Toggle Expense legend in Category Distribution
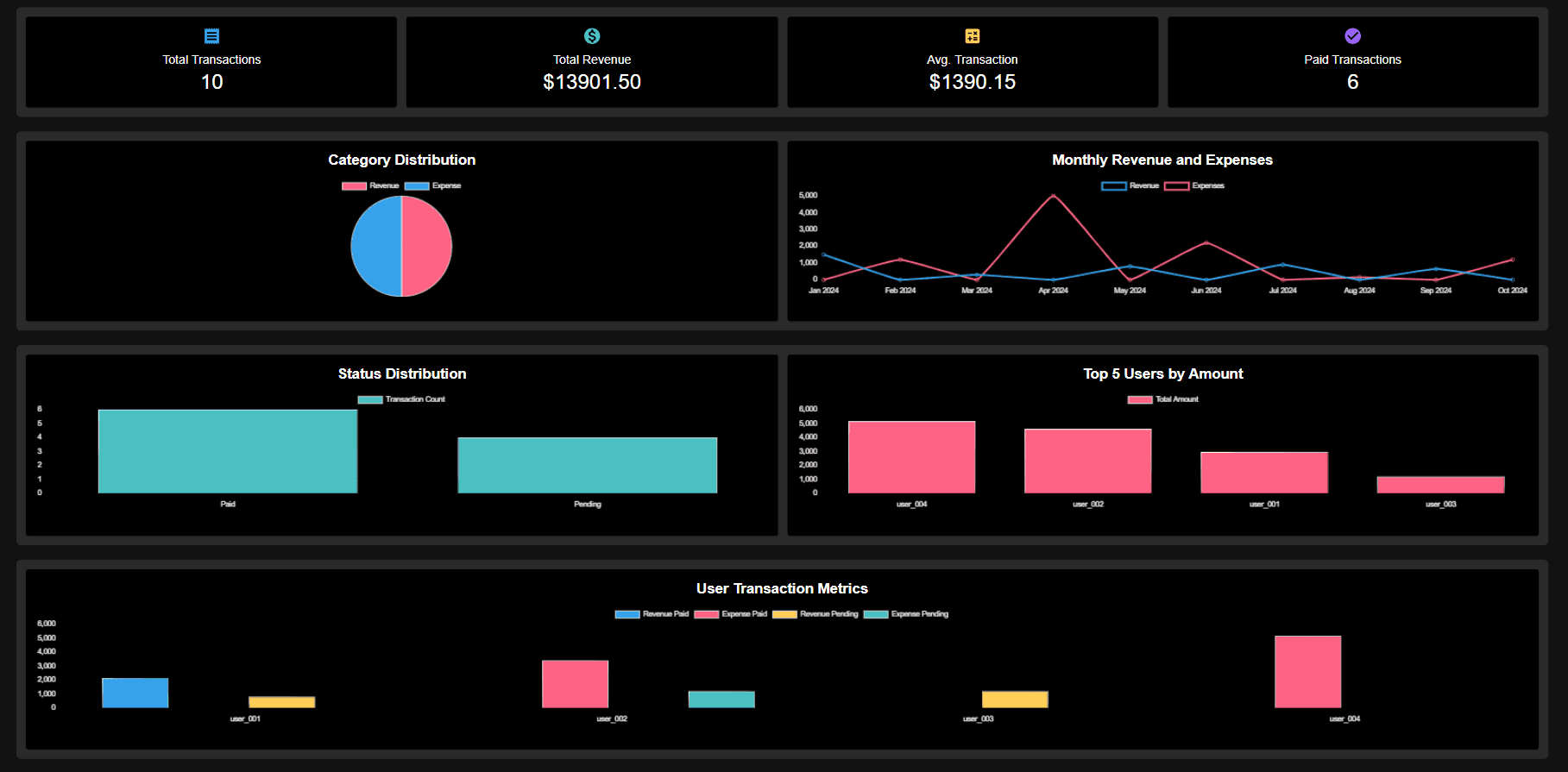 pyautogui.click(x=432, y=186)
